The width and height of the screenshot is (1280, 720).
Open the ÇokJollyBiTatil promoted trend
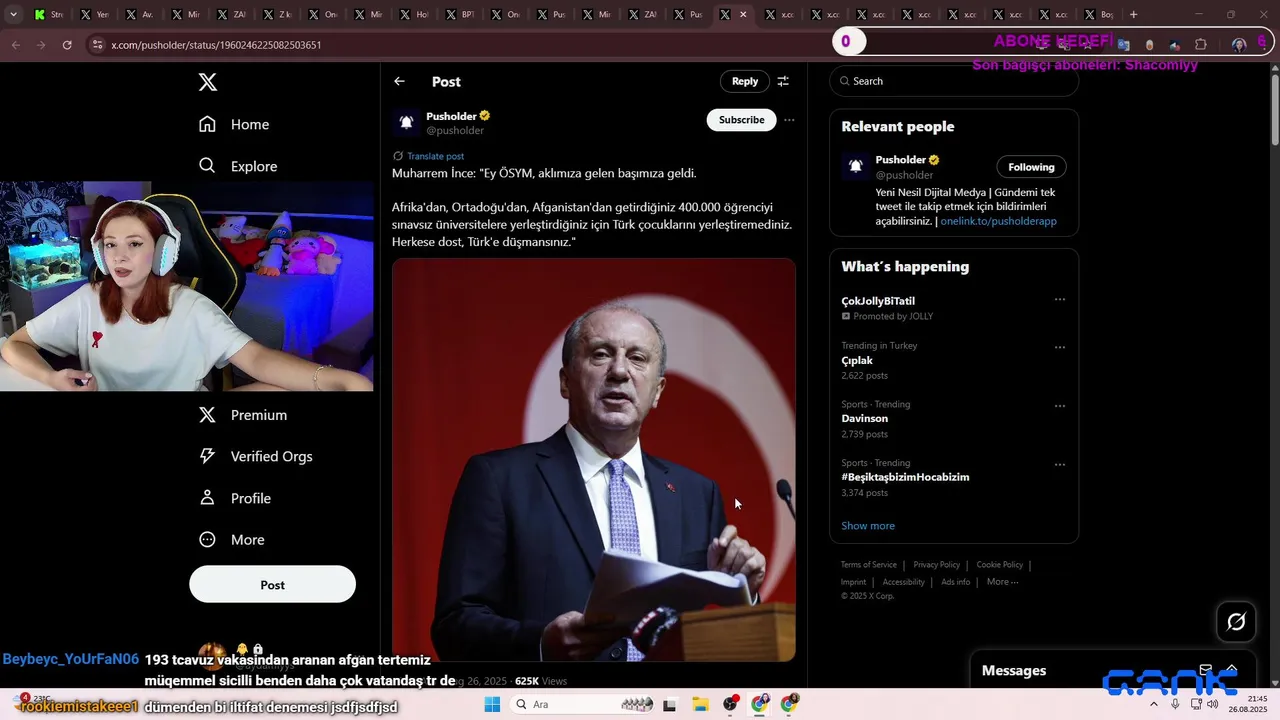click(x=878, y=301)
